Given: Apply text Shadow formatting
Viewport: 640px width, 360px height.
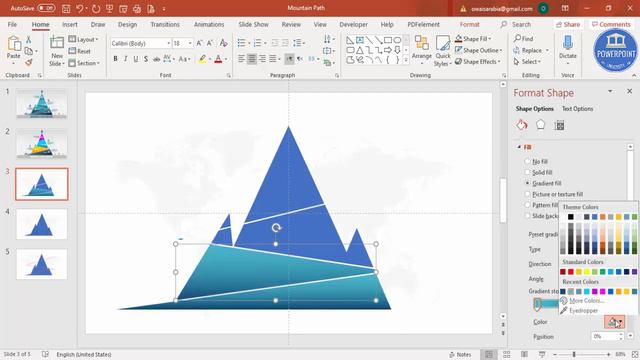Looking at the screenshot, I should point(146,59).
